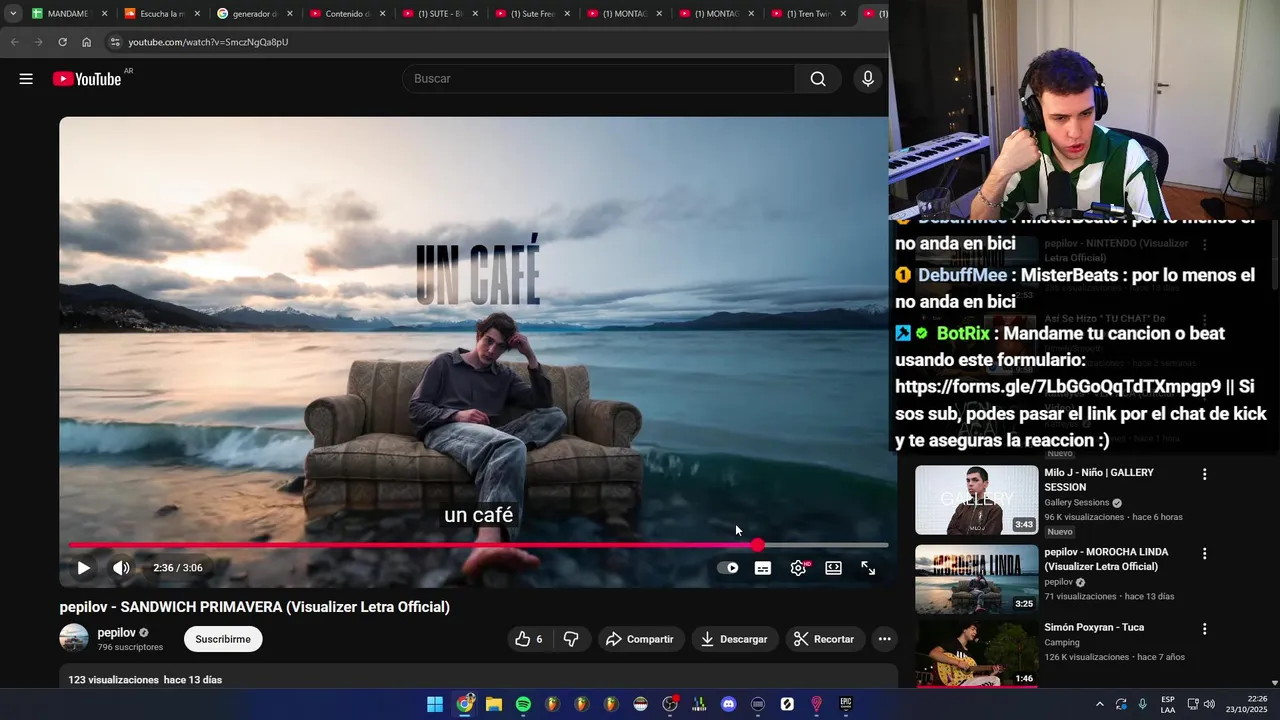Open Chrome from the taskbar
The image size is (1280, 720).
(465, 704)
